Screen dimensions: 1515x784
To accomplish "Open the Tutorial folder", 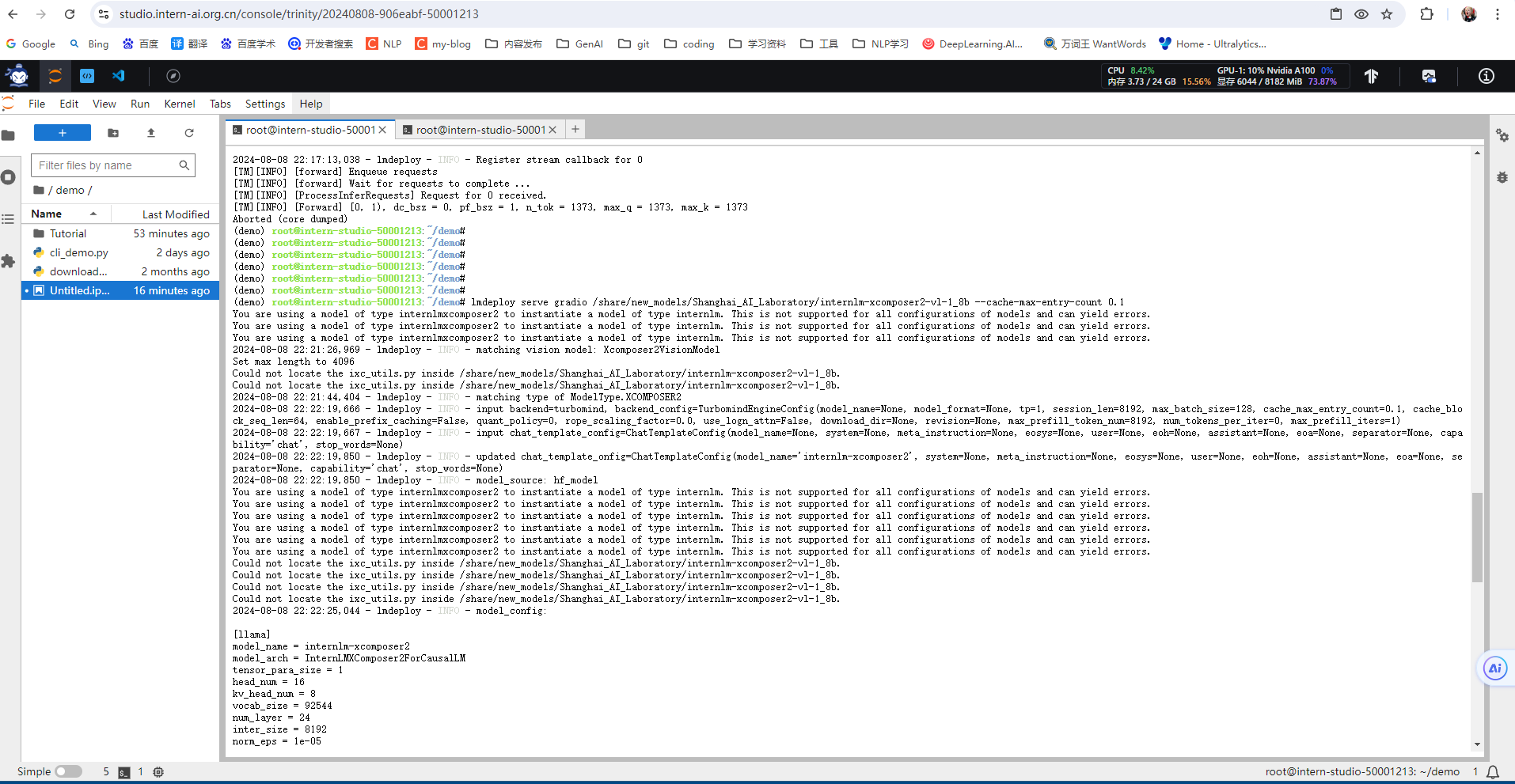I will pyautogui.click(x=121, y=233).
